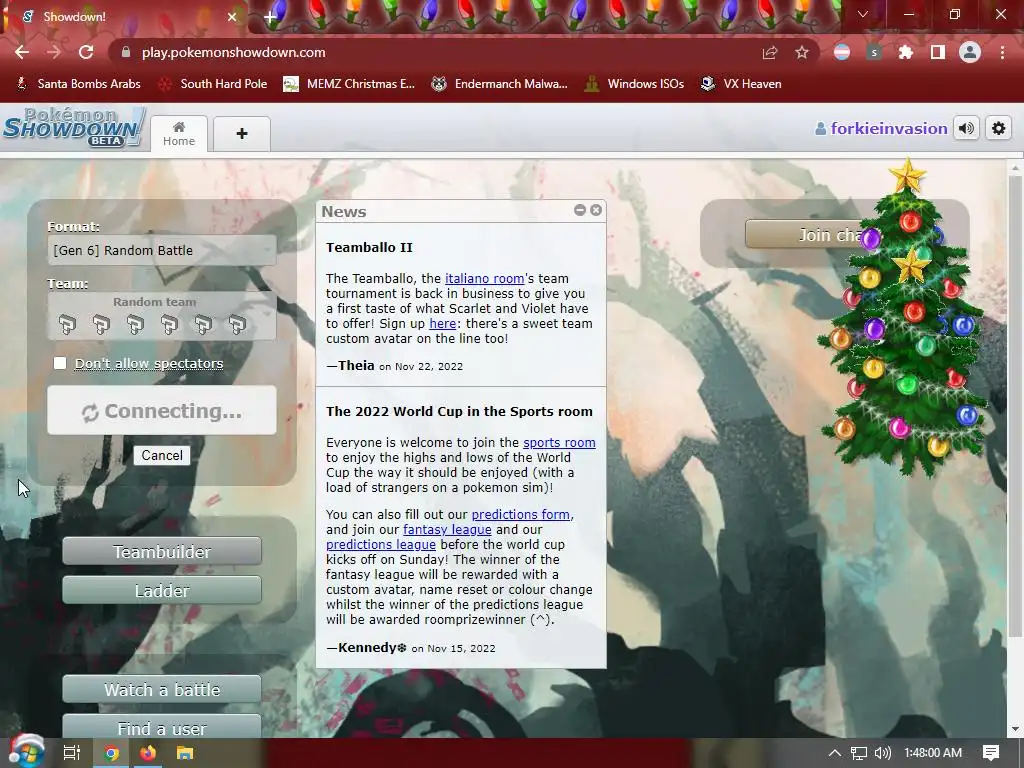Open the Teambuilder
This screenshot has width=1024, height=768.
point(162,552)
